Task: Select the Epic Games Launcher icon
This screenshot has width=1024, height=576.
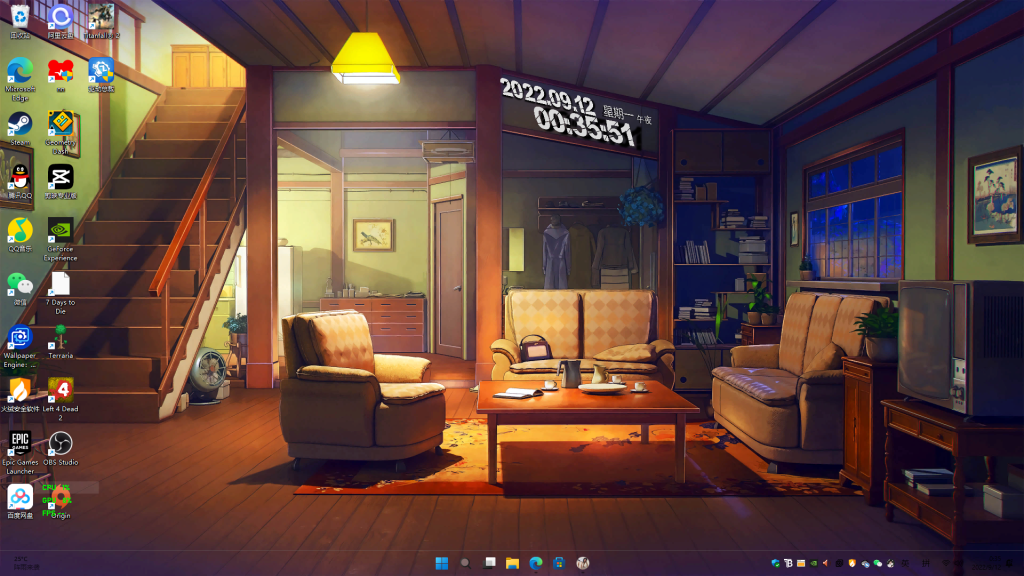Action: tap(20, 443)
